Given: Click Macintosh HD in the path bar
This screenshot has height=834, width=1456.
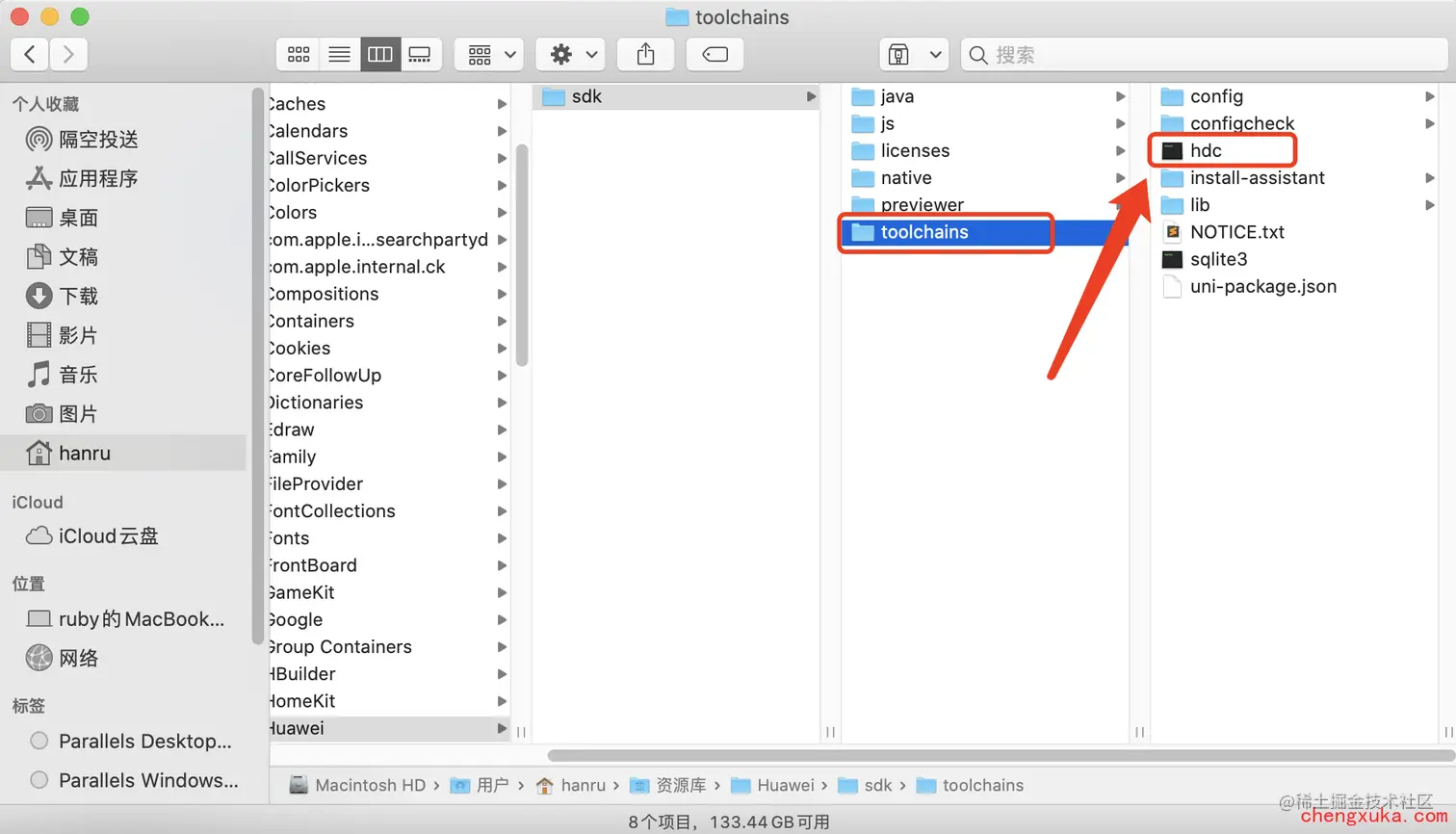Looking at the screenshot, I should click(x=357, y=785).
